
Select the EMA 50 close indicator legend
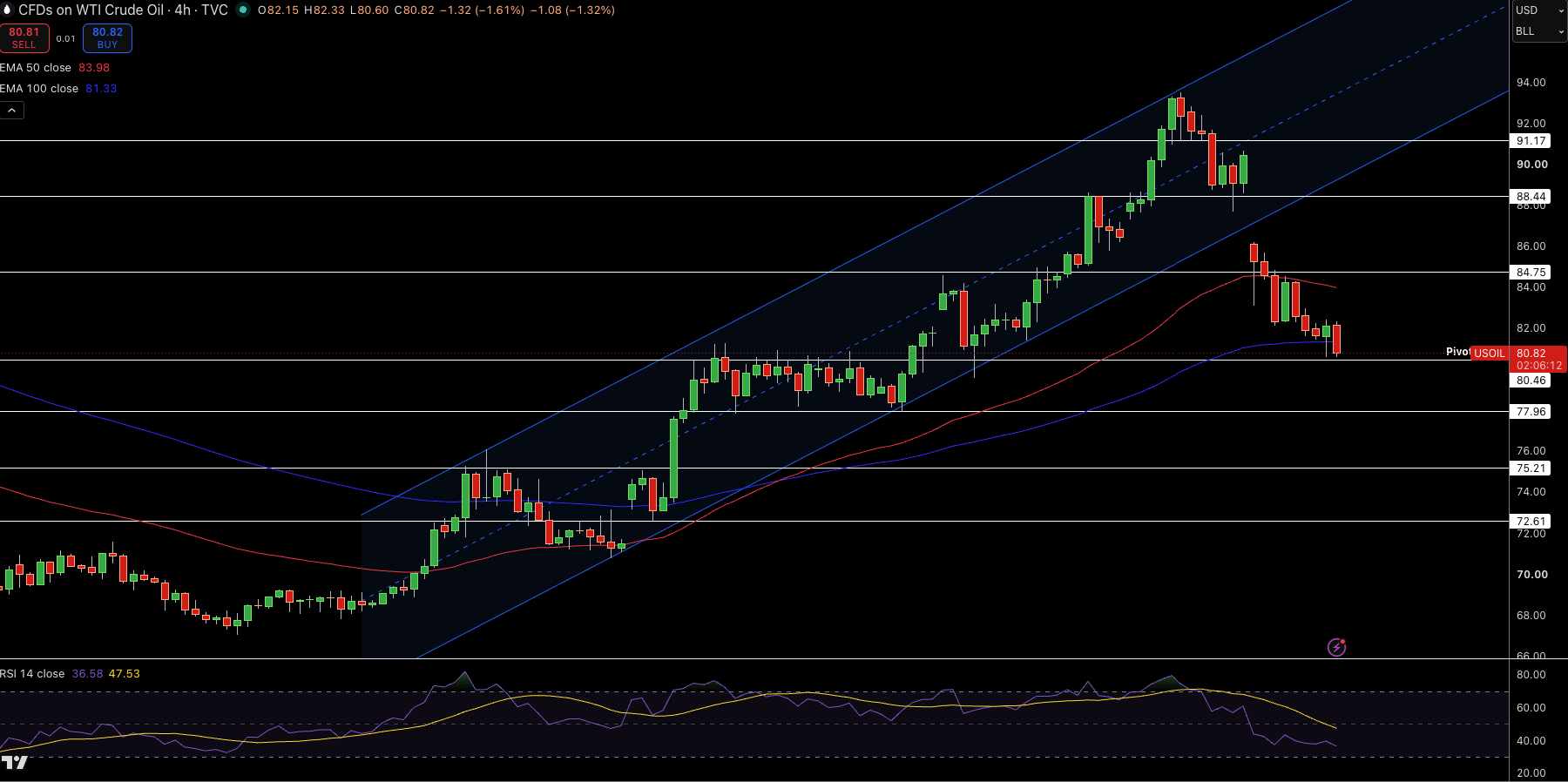(x=36, y=68)
